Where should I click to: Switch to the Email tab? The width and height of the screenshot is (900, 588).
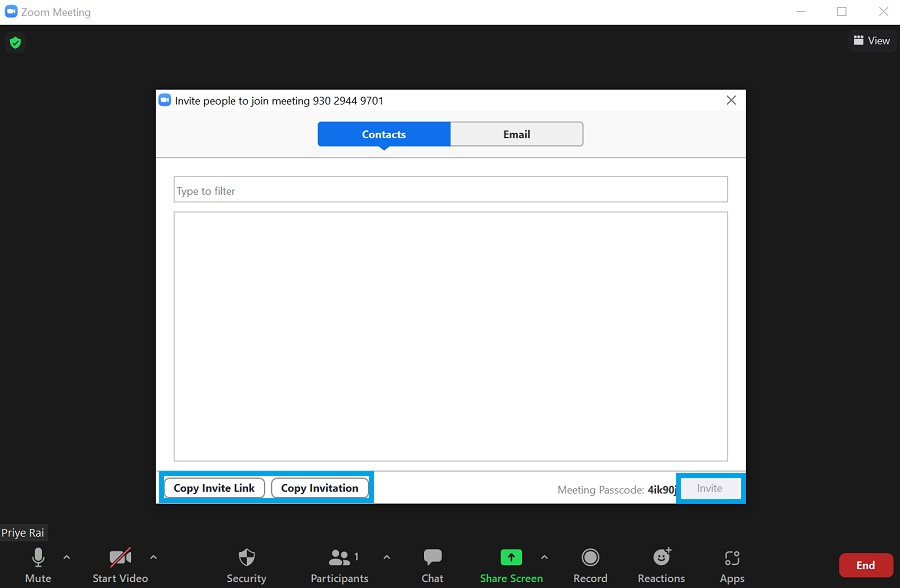coord(516,133)
